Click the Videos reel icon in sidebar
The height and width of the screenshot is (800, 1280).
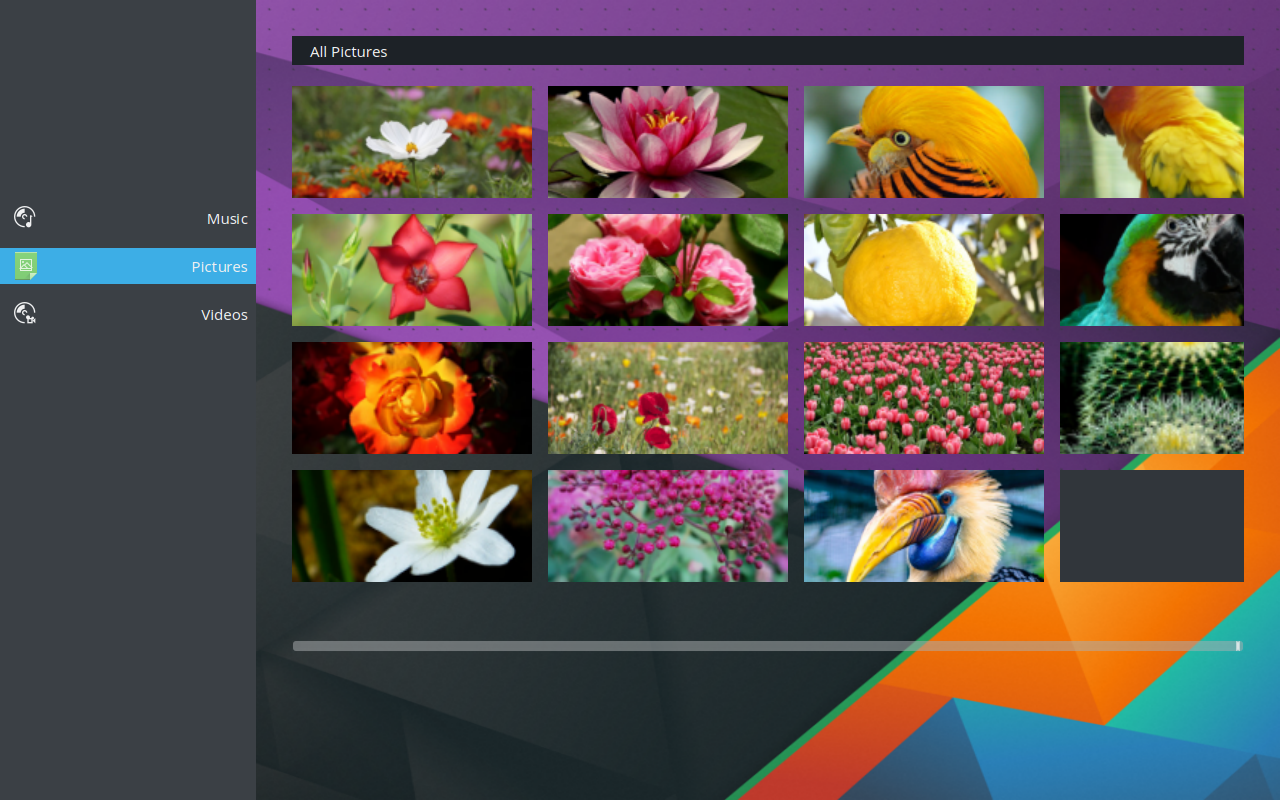(x=25, y=314)
